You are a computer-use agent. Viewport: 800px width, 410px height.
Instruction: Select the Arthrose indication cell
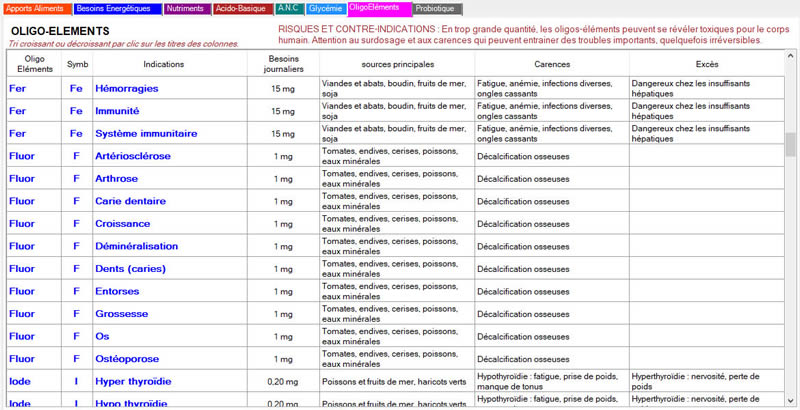tap(170, 178)
